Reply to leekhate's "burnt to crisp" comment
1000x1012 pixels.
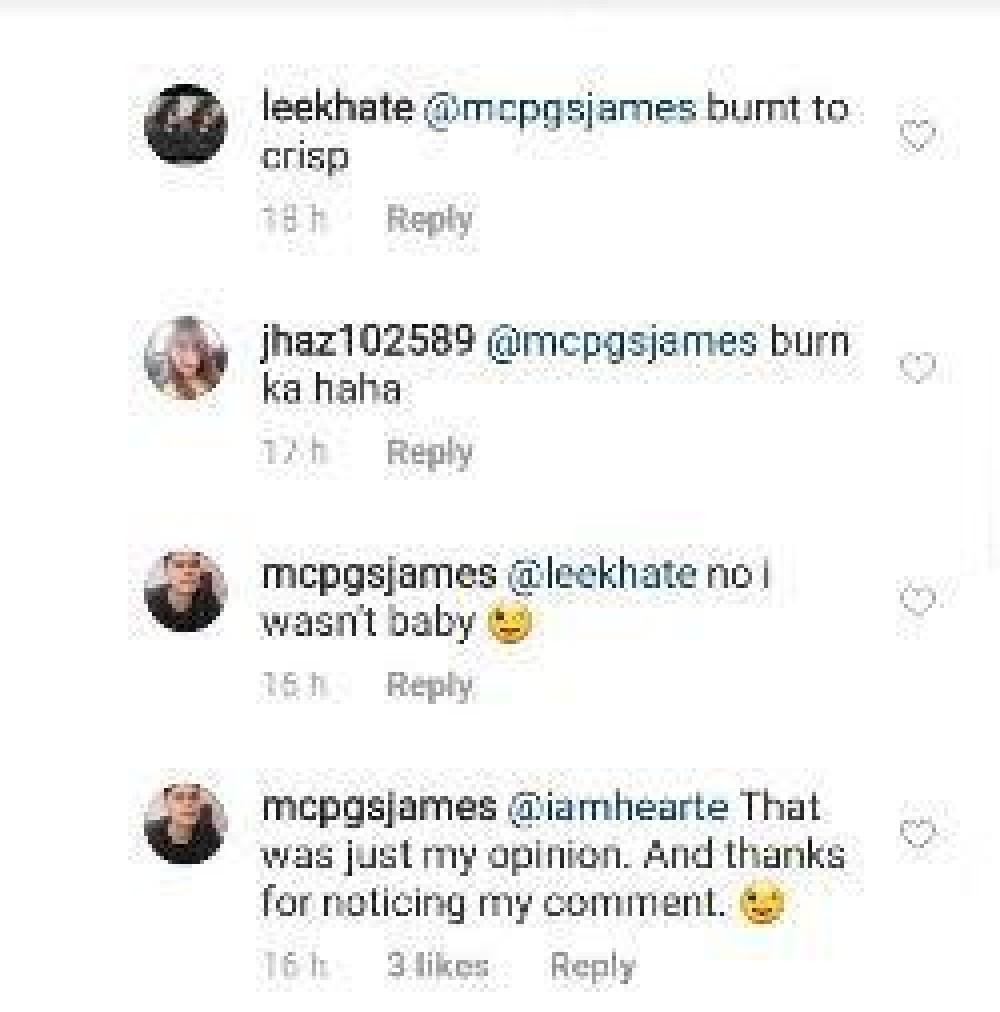pos(429,219)
